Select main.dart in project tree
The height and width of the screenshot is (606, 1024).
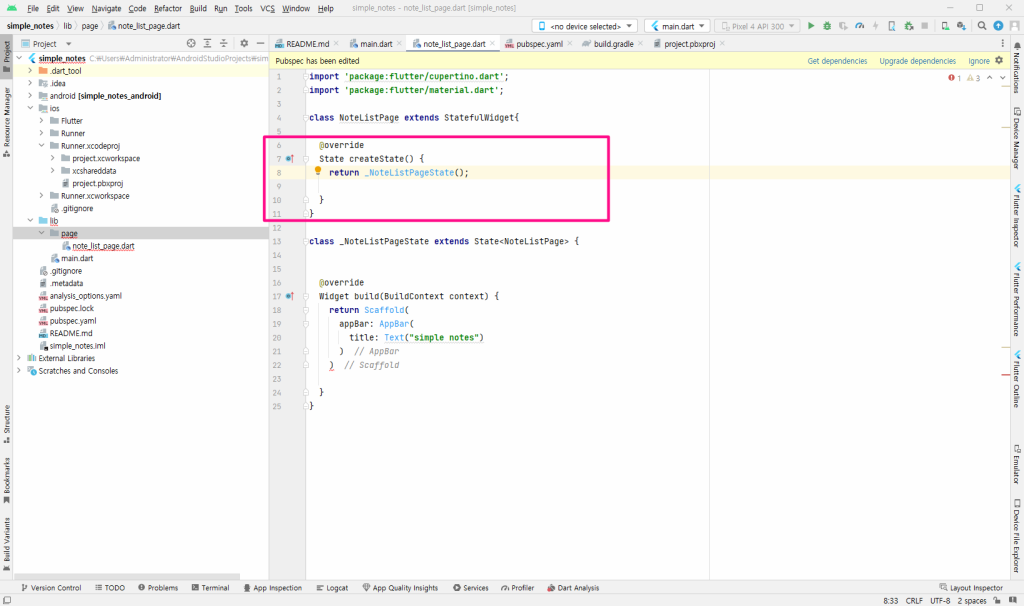click(76, 258)
